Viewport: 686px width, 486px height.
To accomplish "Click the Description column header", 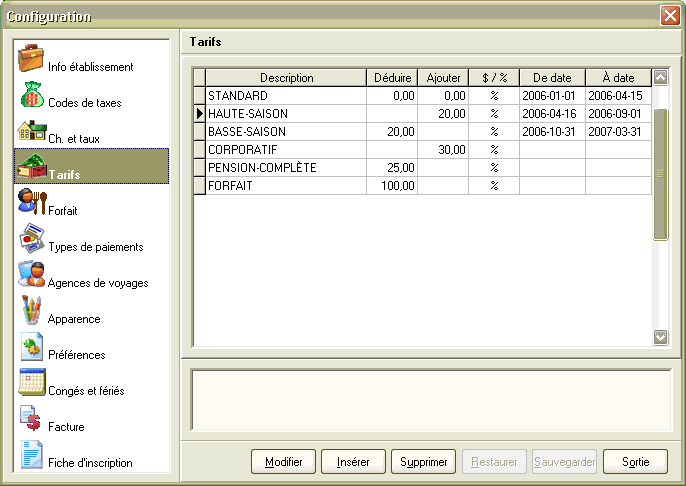I will tap(286, 78).
